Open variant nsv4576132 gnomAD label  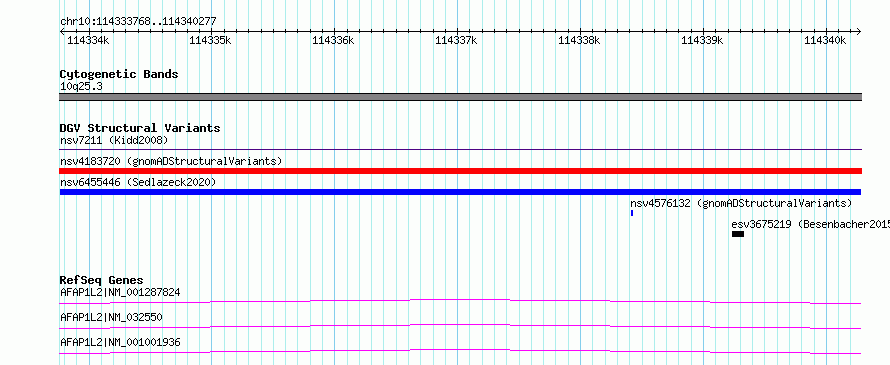741,203
